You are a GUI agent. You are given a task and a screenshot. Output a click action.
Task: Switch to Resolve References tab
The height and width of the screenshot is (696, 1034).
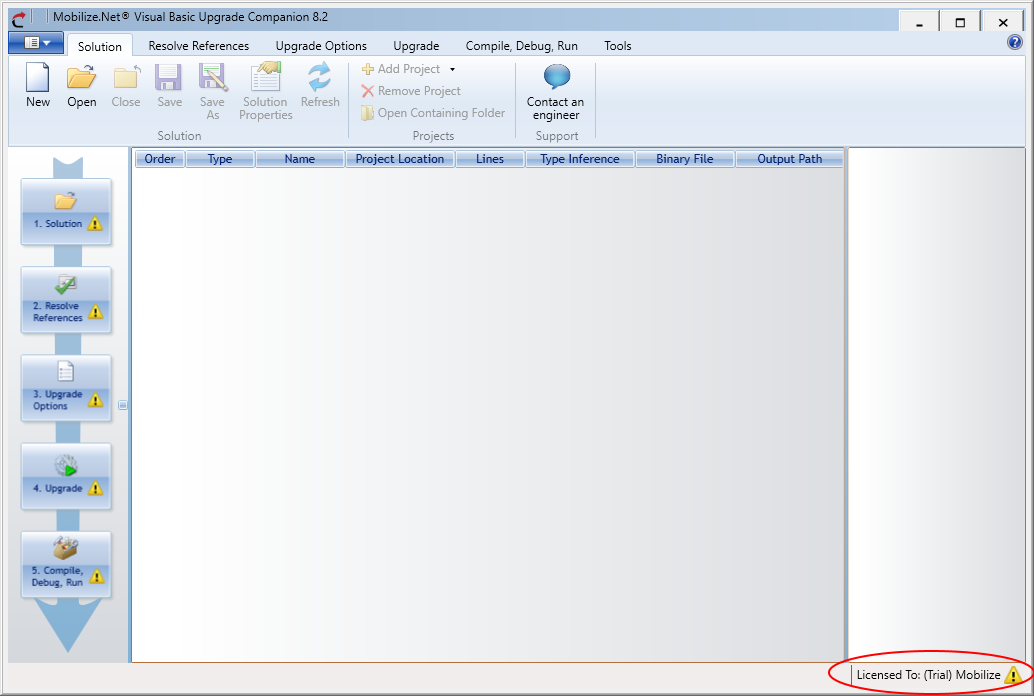(198, 46)
